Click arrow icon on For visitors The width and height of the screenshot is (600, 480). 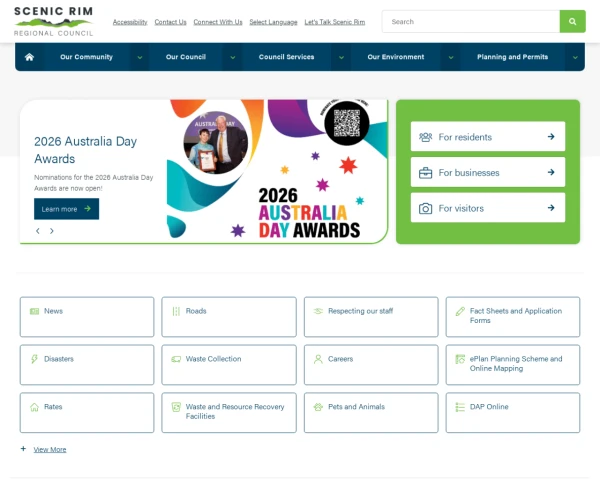pos(551,208)
